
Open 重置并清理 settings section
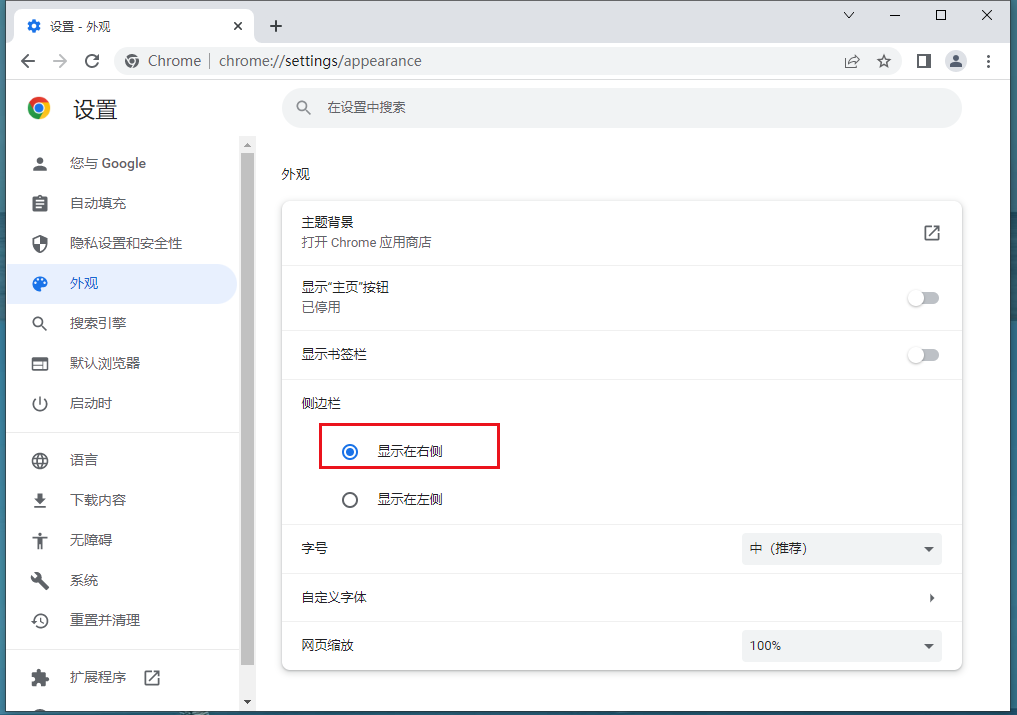tap(123, 620)
